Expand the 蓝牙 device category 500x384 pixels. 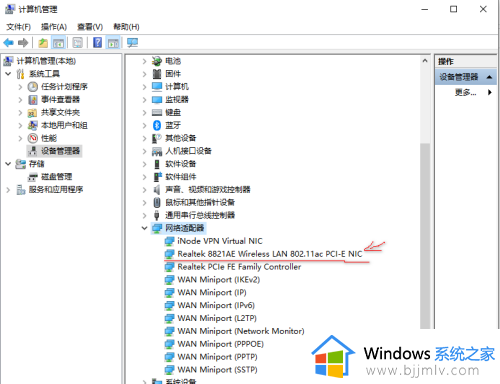tap(144, 126)
